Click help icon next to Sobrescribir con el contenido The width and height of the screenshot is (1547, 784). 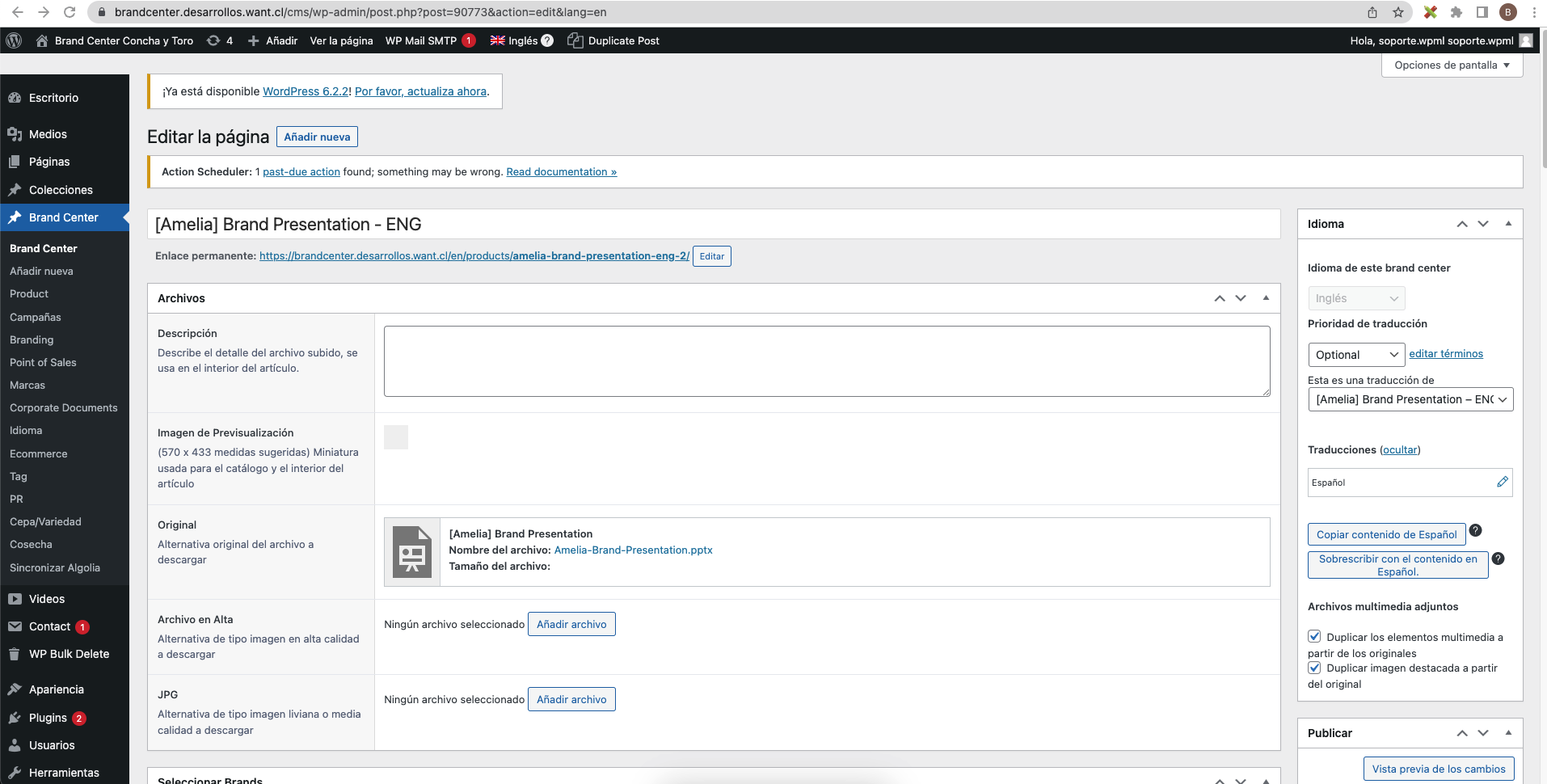1498,558
